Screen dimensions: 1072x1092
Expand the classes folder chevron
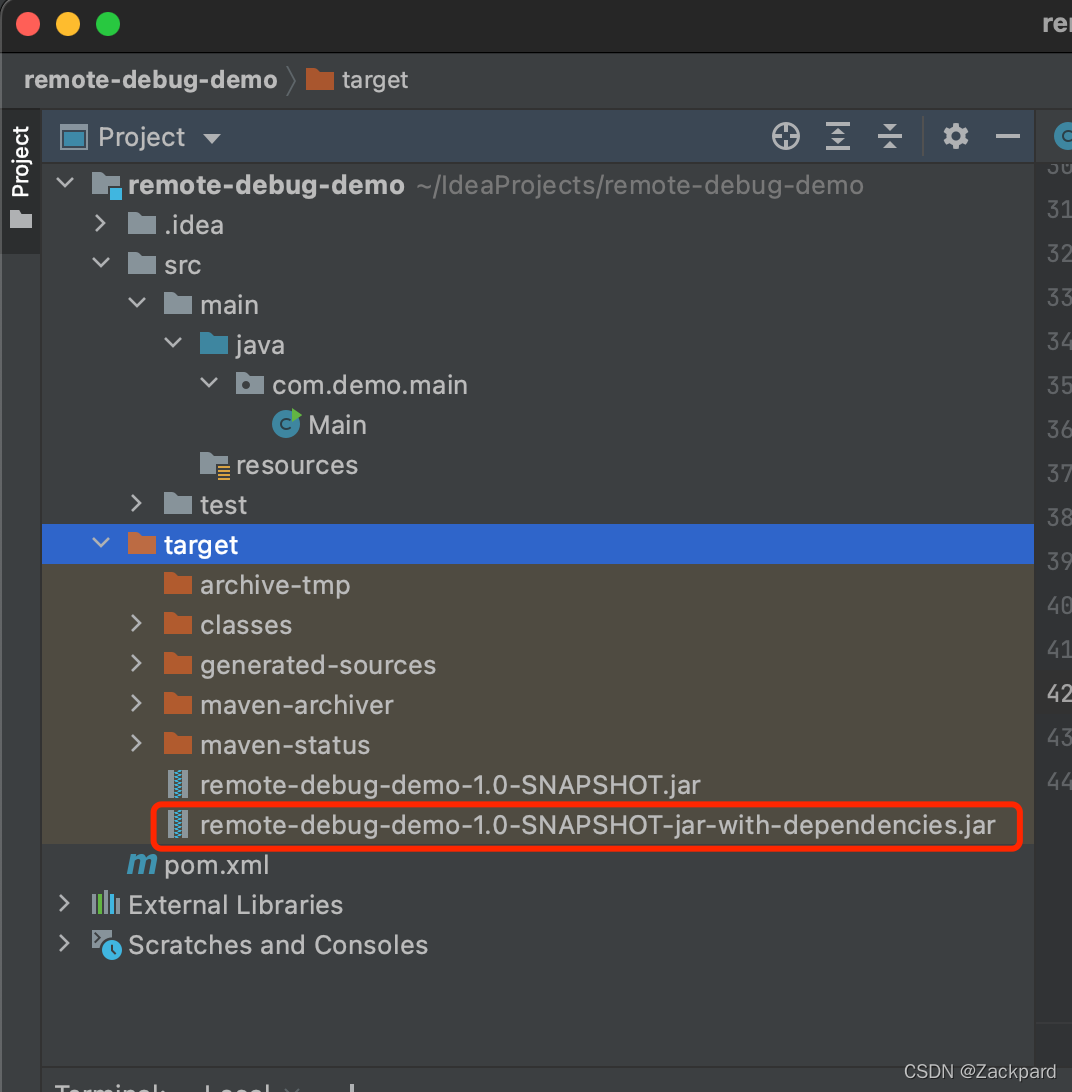[x=137, y=623]
